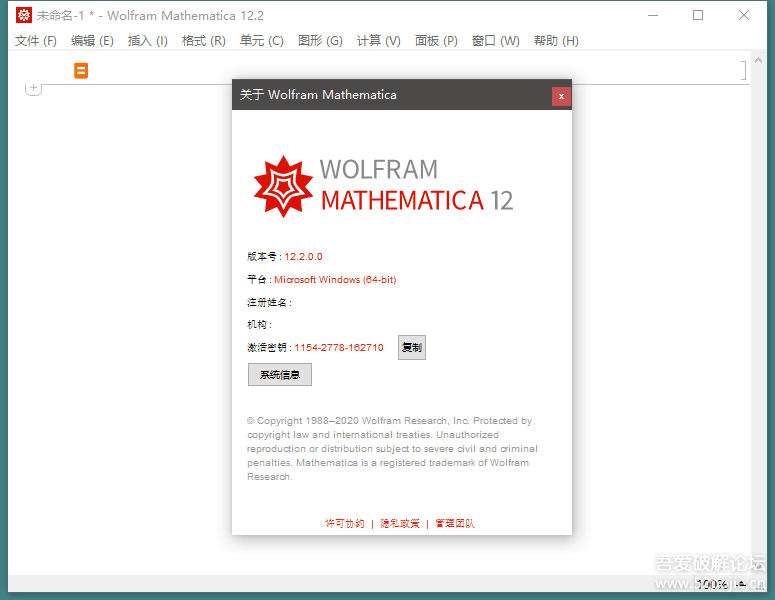Open the 许可协约 link
The image size is (775, 600).
pyautogui.click(x=344, y=523)
